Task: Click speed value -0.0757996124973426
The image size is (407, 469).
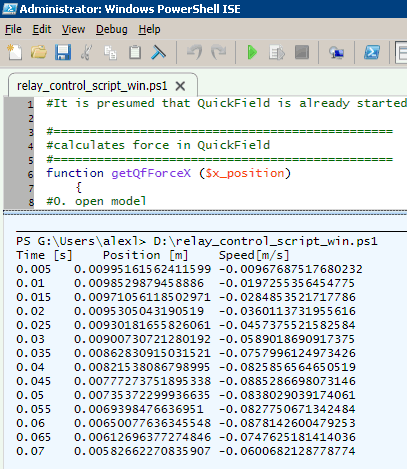Action: 287,353
